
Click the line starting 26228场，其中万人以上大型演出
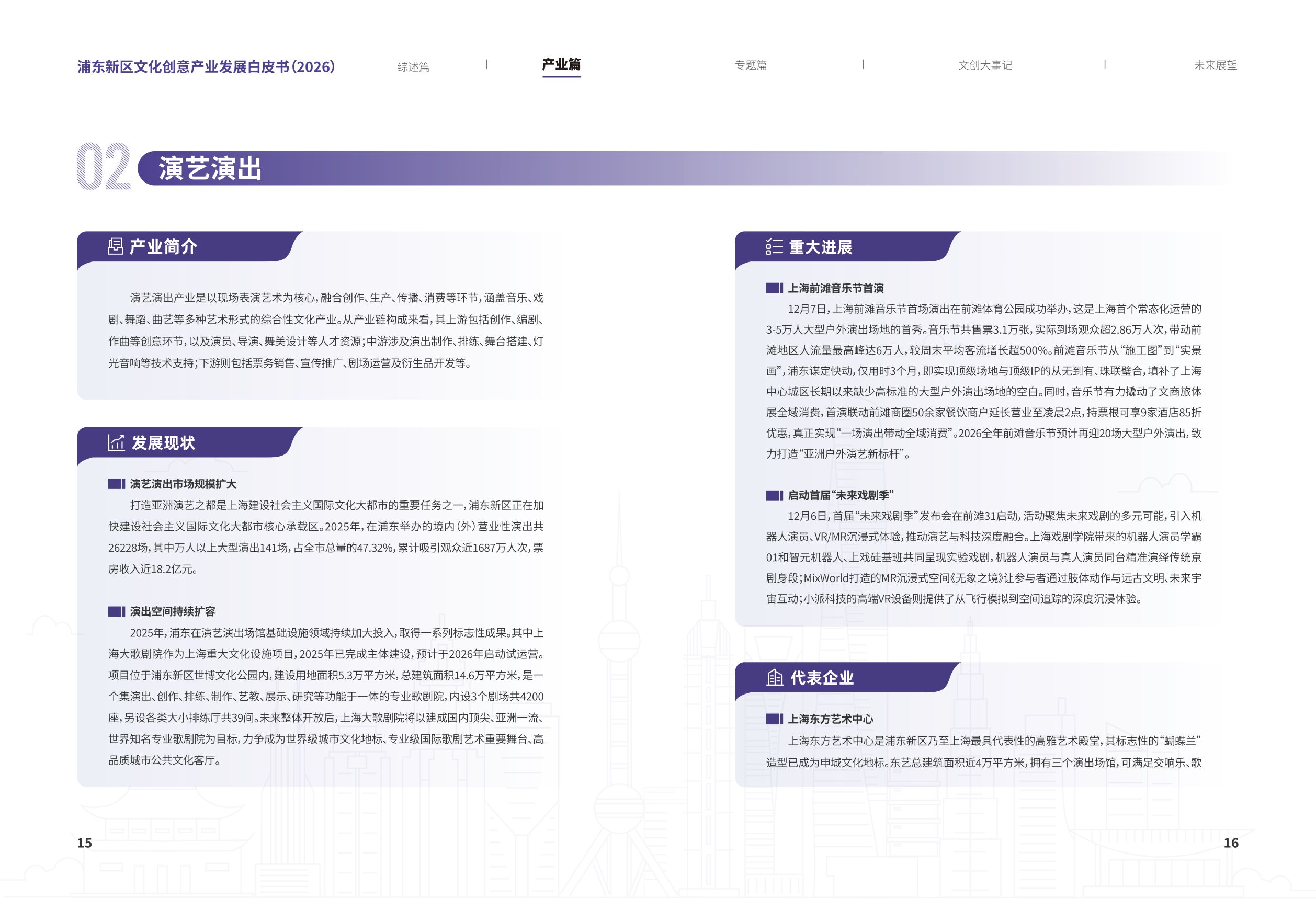(326, 548)
